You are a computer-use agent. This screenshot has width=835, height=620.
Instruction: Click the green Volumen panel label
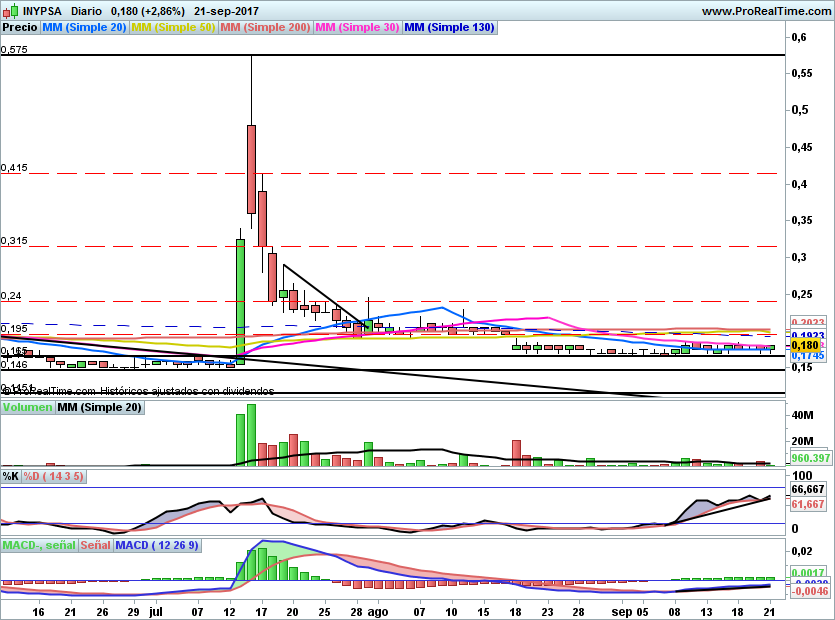tap(27, 408)
